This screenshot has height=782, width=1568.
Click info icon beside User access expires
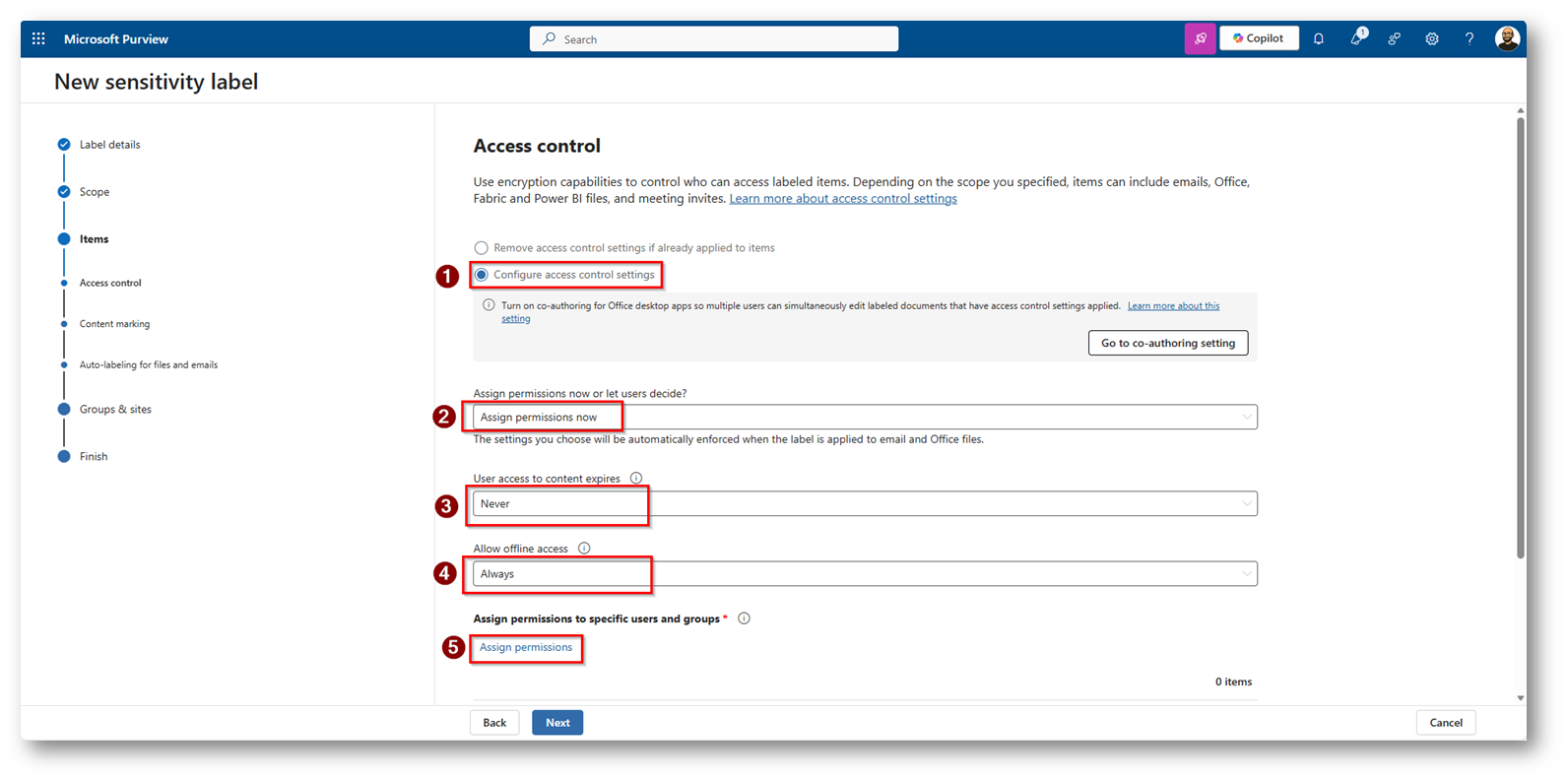pos(636,479)
